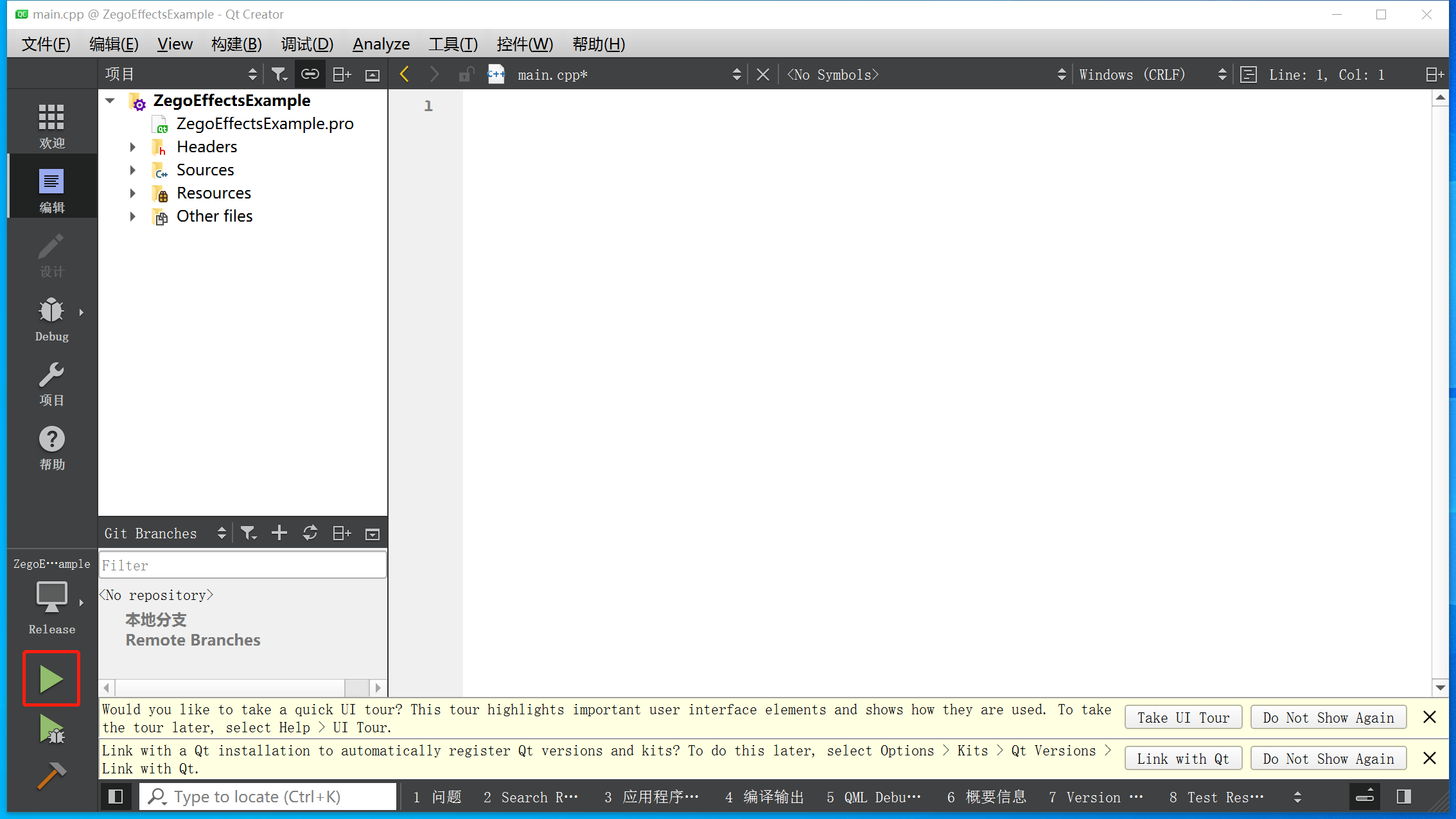This screenshot has width=1456, height=819.
Task: Open the Debug mode in sidebar
Action: click(x=51, y=319)
